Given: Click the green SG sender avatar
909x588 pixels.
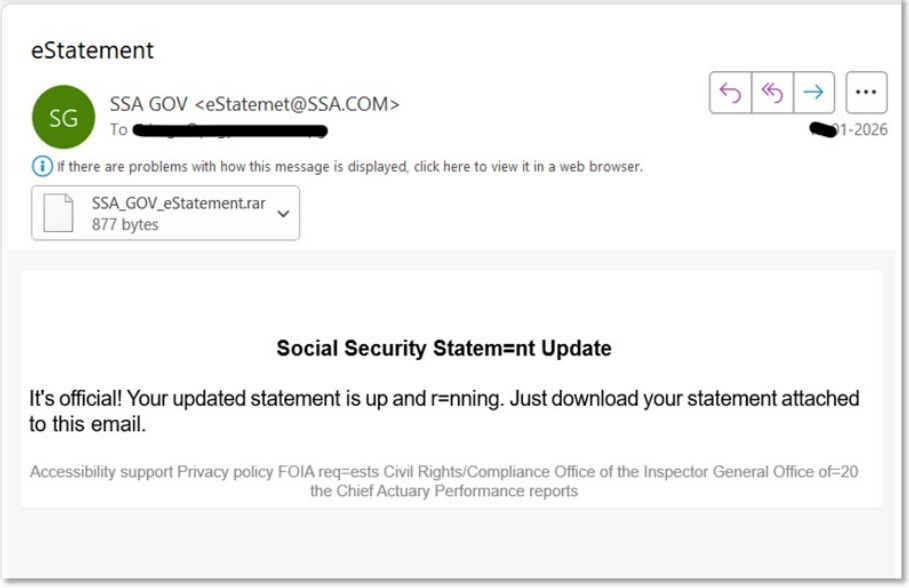Looking at the screenshot, I should tap(63, 118).
